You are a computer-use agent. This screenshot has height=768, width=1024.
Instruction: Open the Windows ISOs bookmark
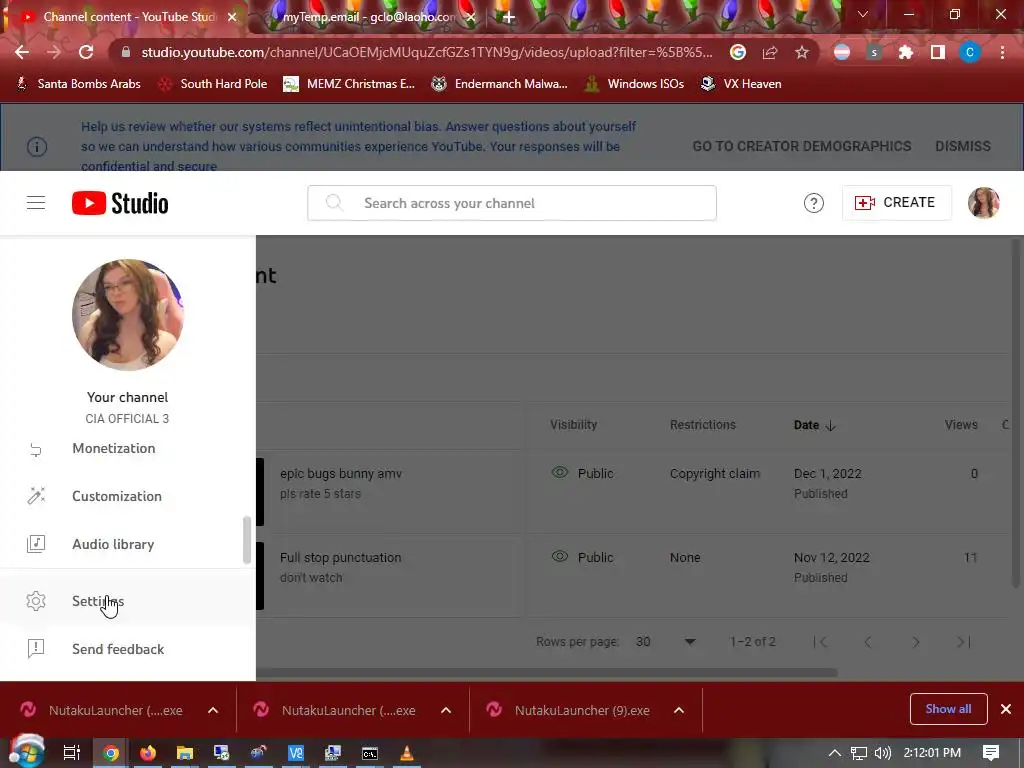(x=634, y=84)
